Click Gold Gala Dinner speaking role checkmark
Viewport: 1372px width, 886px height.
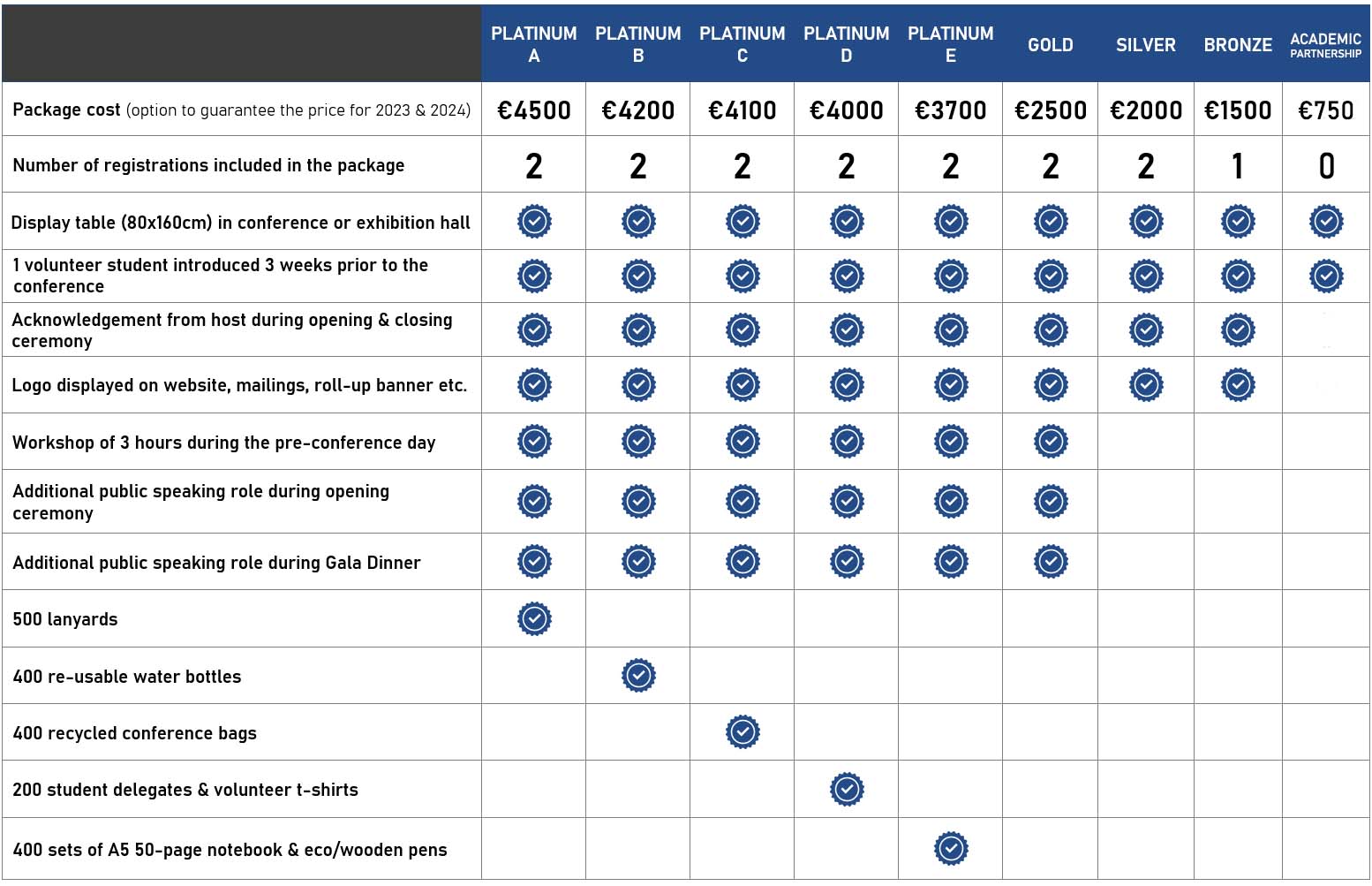[1051, 562]
